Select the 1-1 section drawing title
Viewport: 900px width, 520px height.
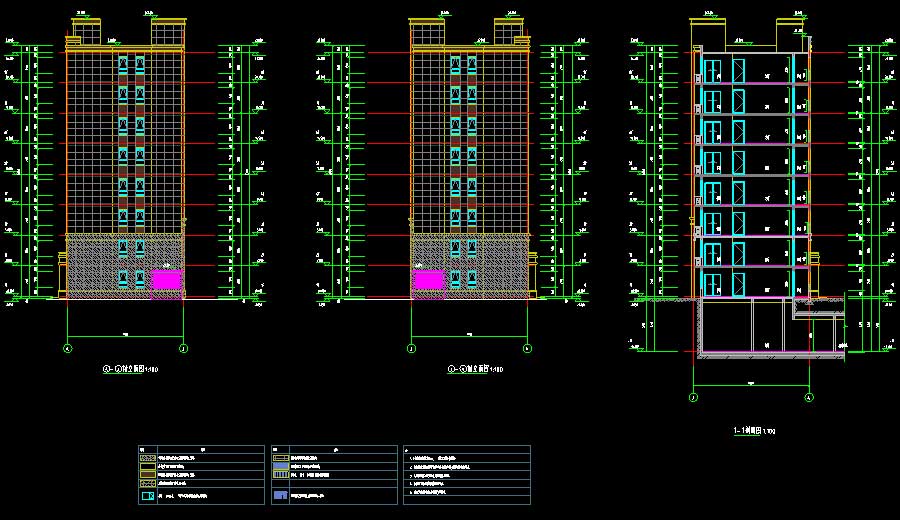[754, 430]
